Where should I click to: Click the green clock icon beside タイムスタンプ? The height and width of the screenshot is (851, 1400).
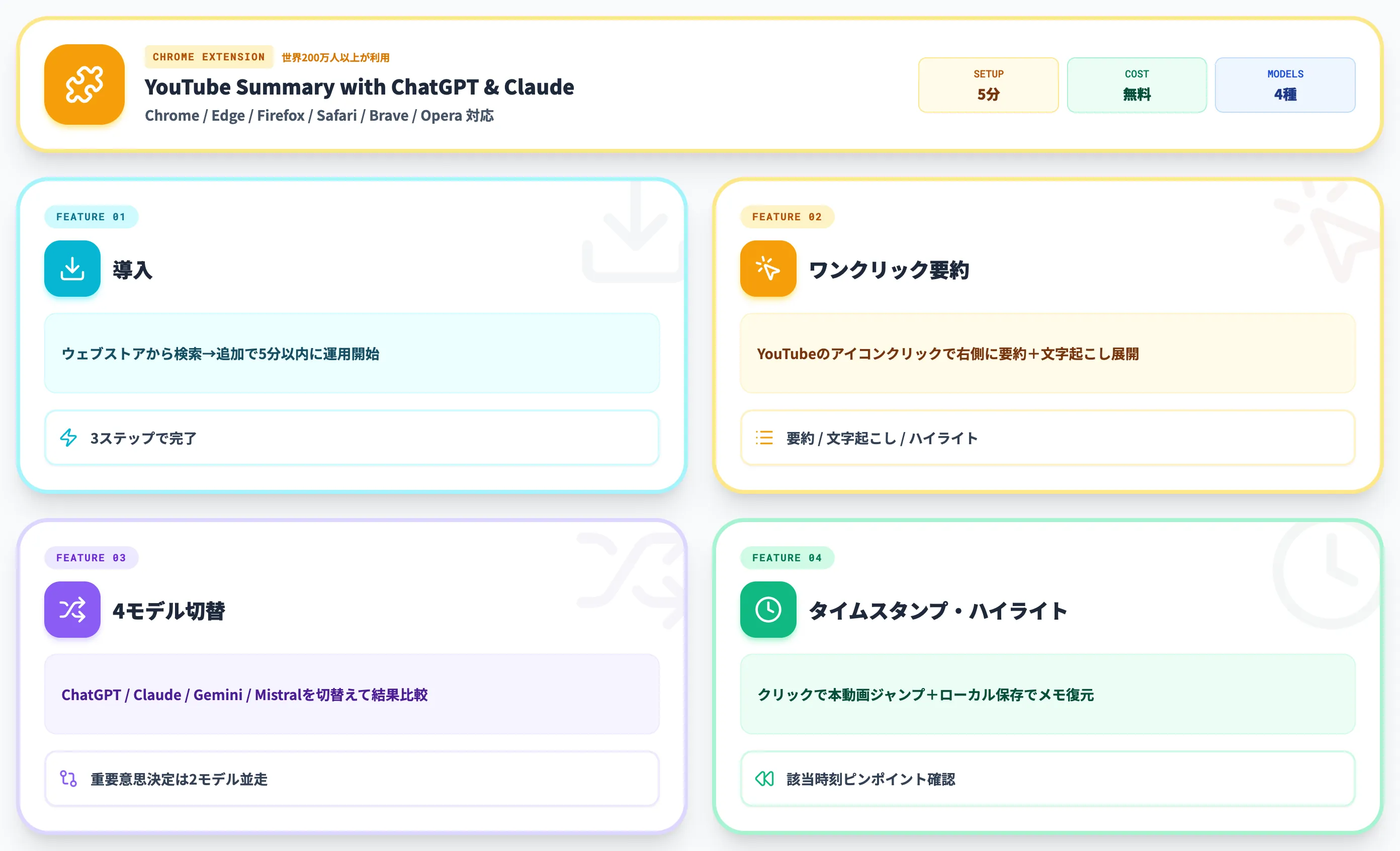click(x=768, y=610)
